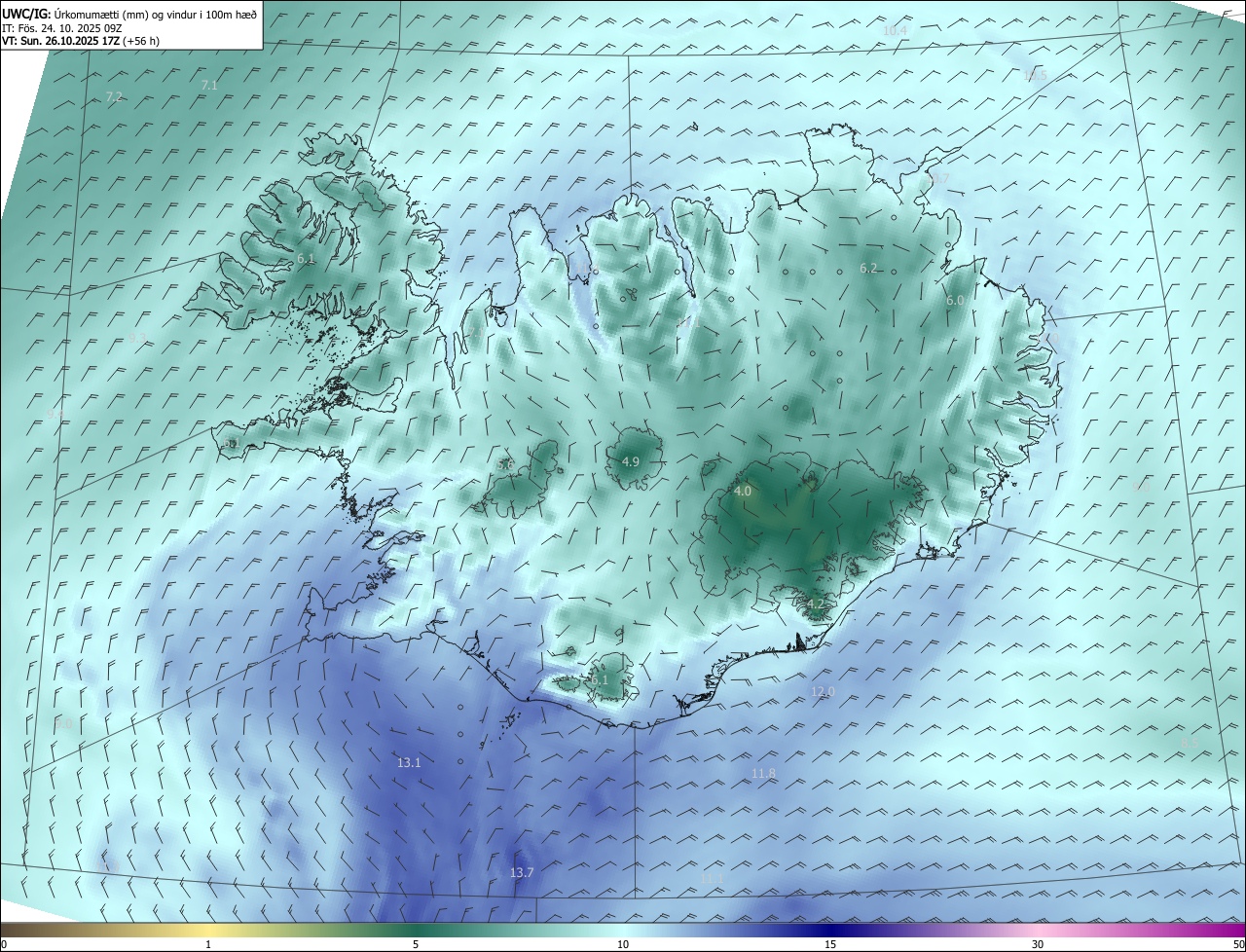
Task: Click the 12.0 value off the south coast
Action: pos(824,692)
